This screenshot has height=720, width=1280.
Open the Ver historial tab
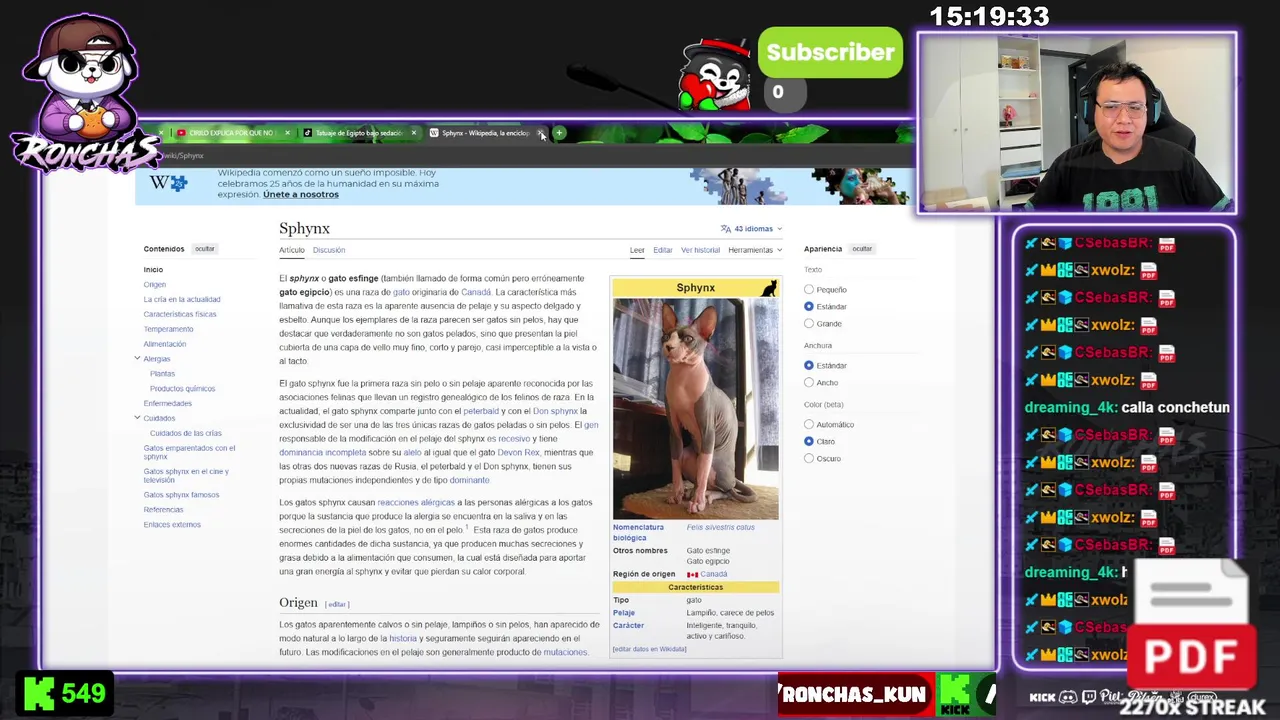click(700, 250)
